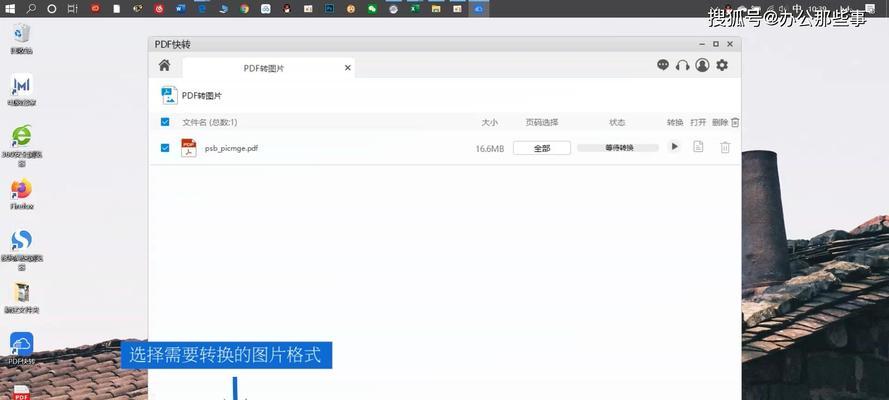
Task: Select the Sogou browser desktop shortcut
Action: pos(22,249)
